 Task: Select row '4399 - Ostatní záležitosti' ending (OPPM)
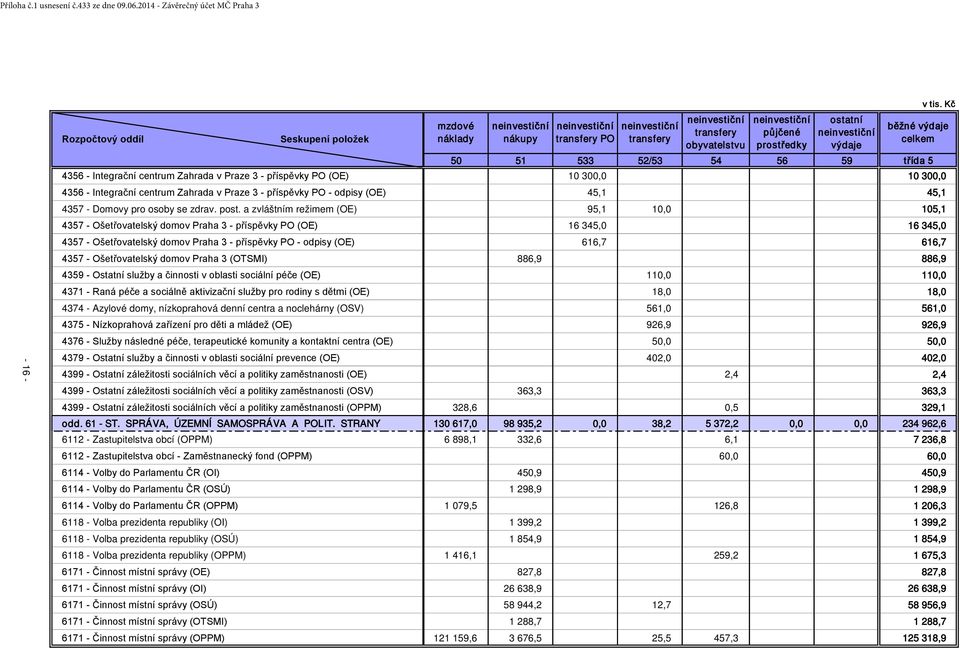503,407
